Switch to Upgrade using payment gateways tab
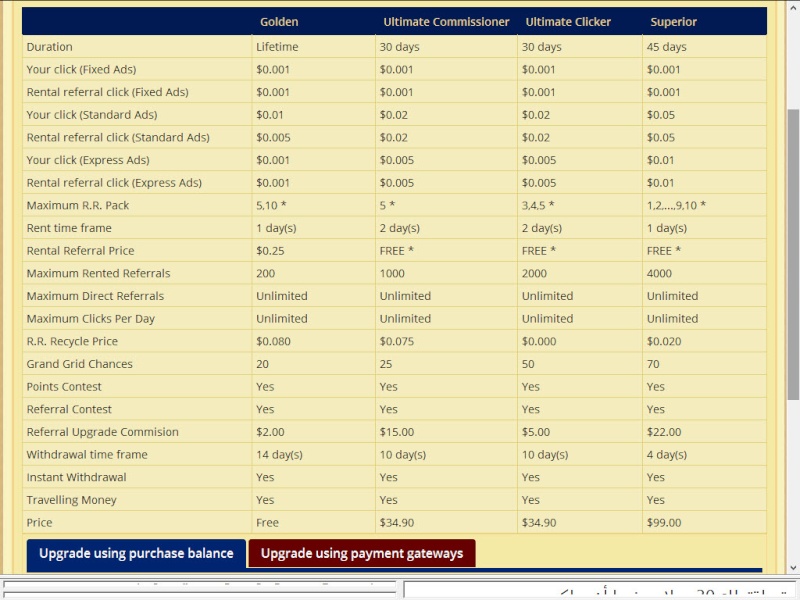 (362, 554)
